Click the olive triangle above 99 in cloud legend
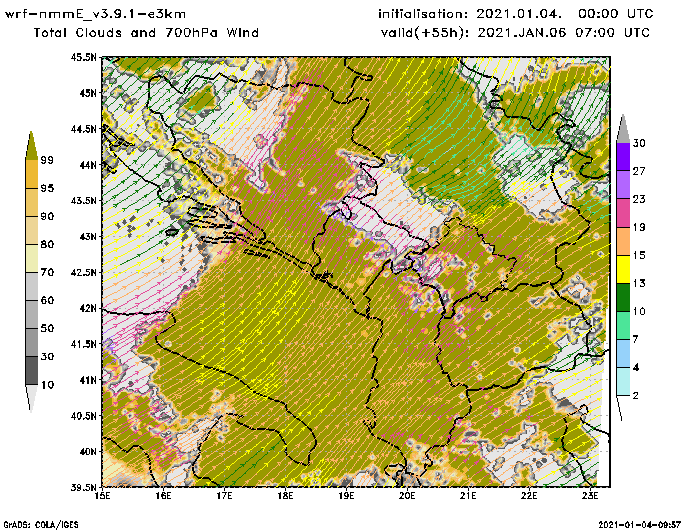 tap(31, 146)
